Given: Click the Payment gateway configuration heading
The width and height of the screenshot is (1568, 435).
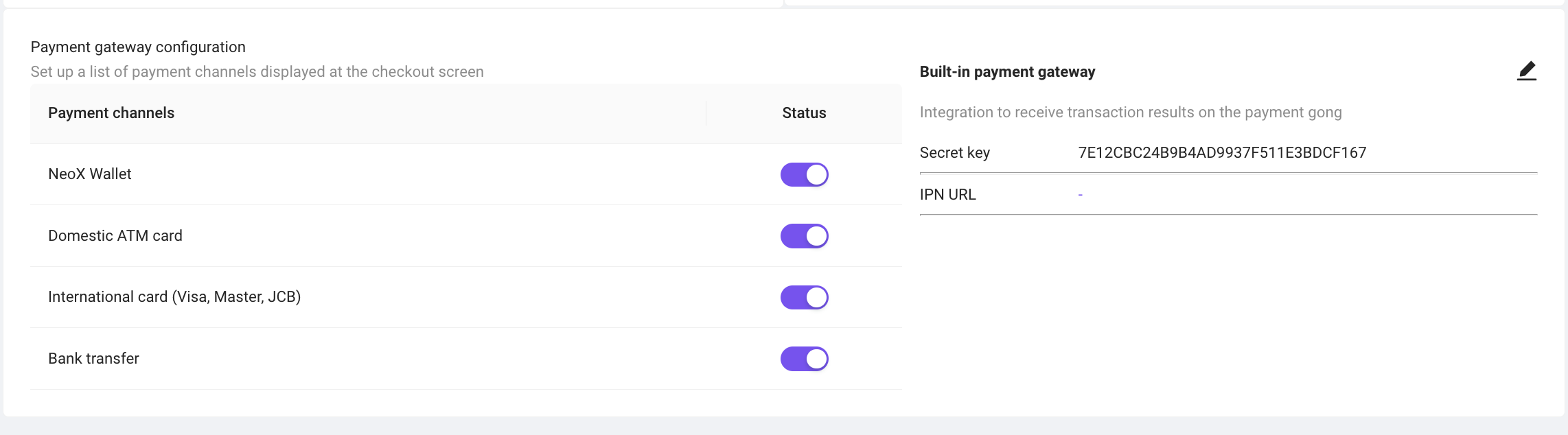Looking at the screenshot, I should [x=138, y=47].
